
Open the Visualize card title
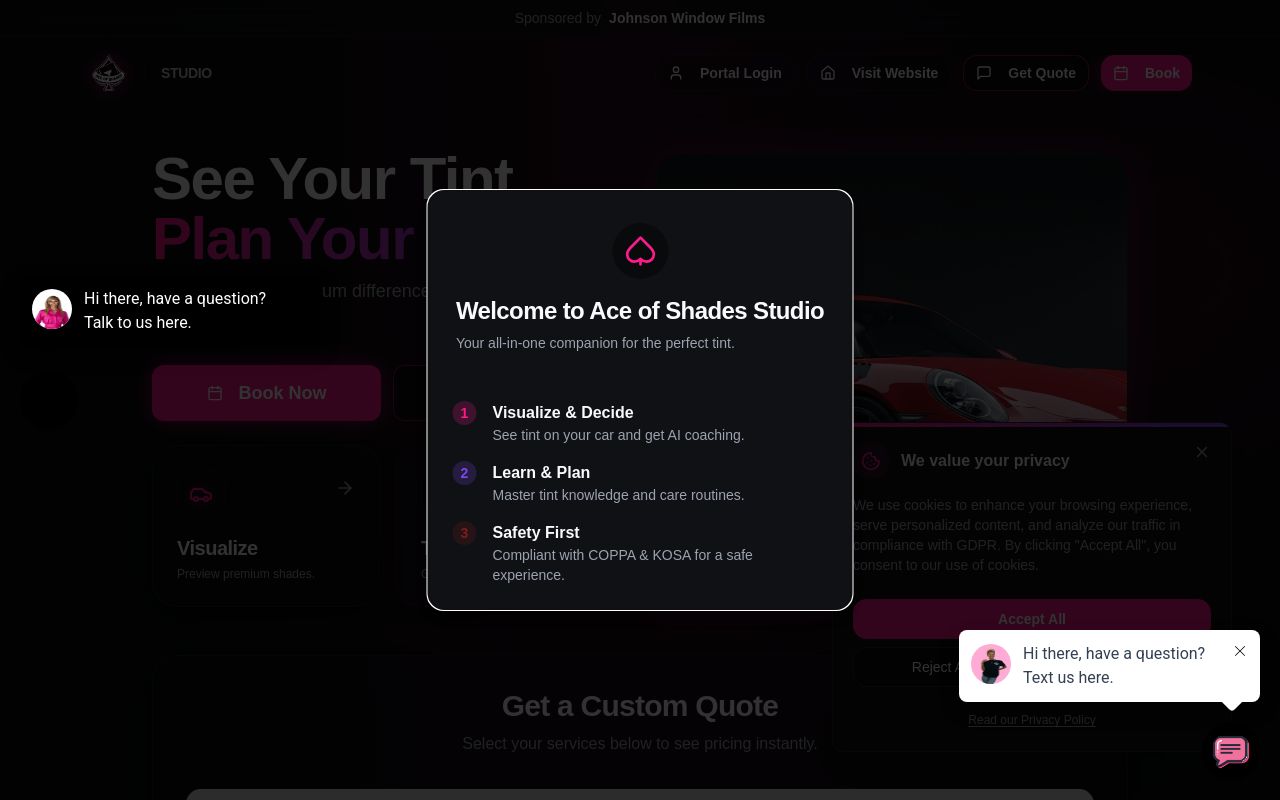pyautogui.click(x=217, y=548)
